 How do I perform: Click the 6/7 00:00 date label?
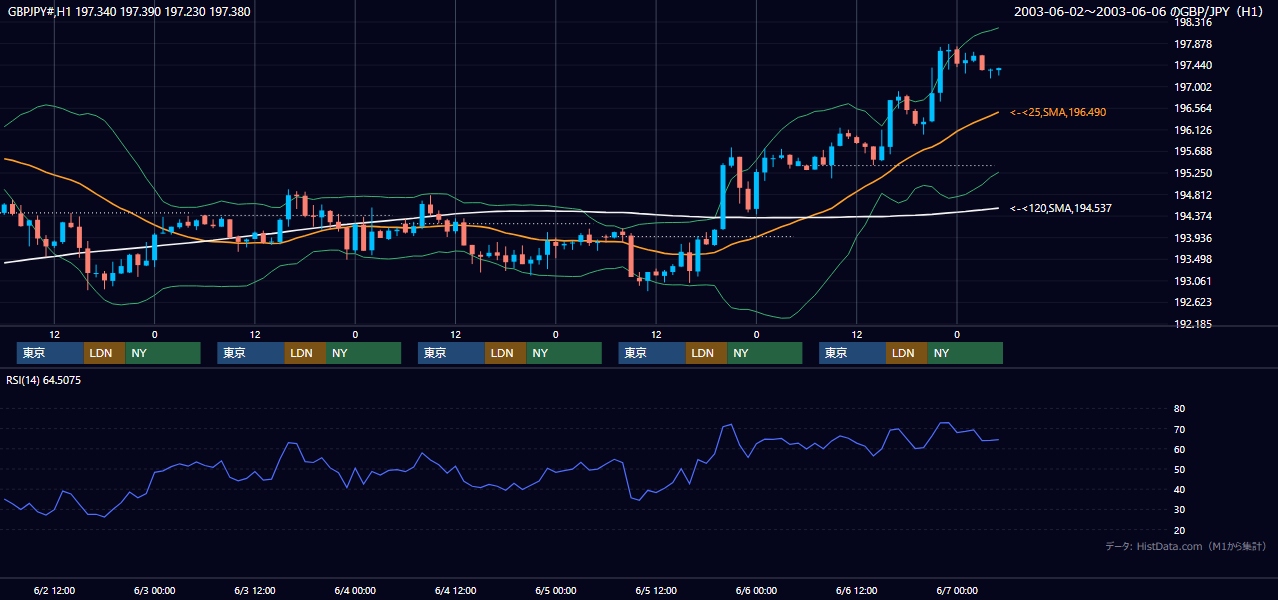957,591
